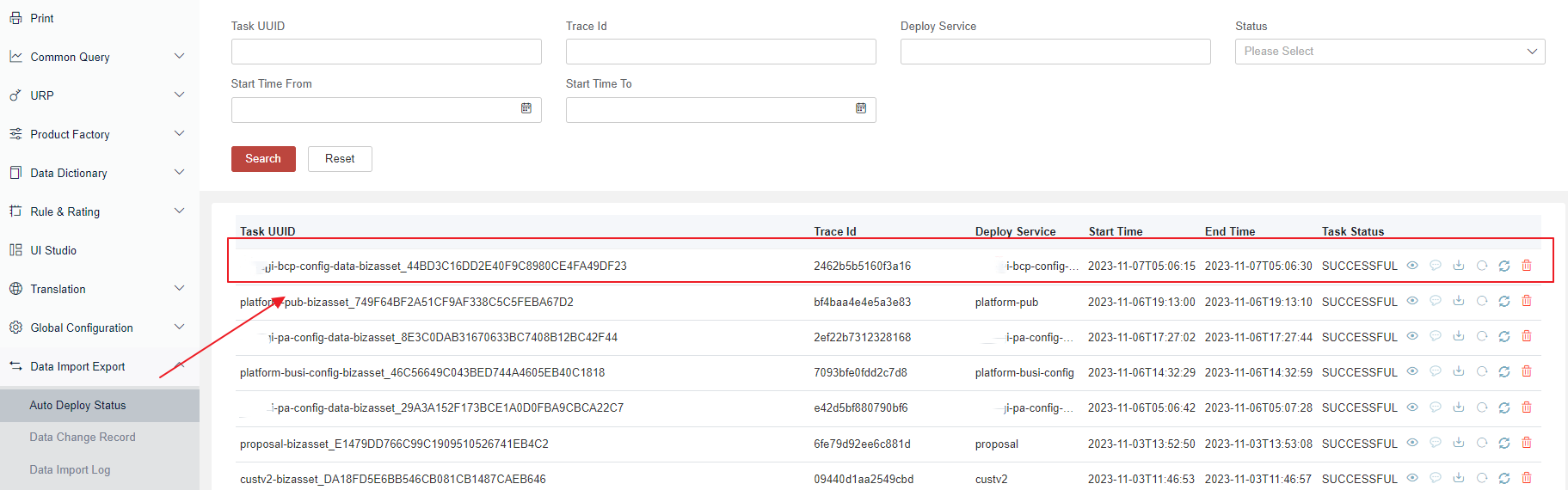View pa-config-data-bizasset_29A3 task details
This screenshot has height=490, width=1568.
pyautogui.click(x=1412, y=407)
